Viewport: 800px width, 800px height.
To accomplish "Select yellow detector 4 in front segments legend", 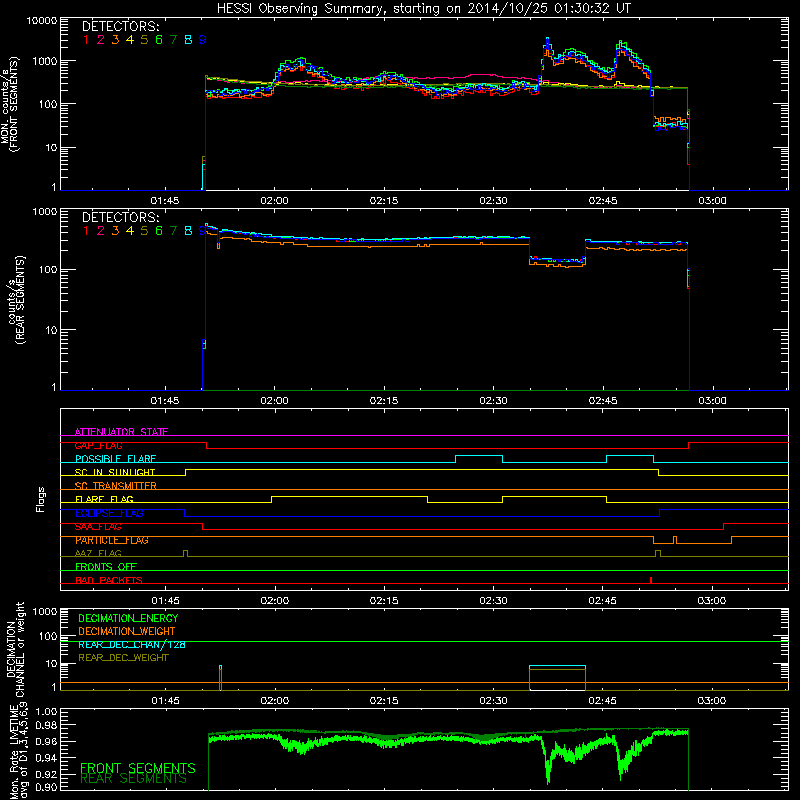I will coord(130,40).
